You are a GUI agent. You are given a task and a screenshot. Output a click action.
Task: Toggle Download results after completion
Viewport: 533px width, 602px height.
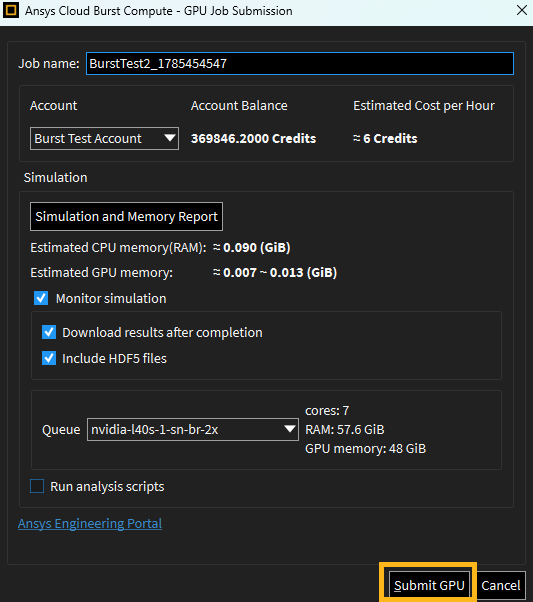click(x=49, y=332)
